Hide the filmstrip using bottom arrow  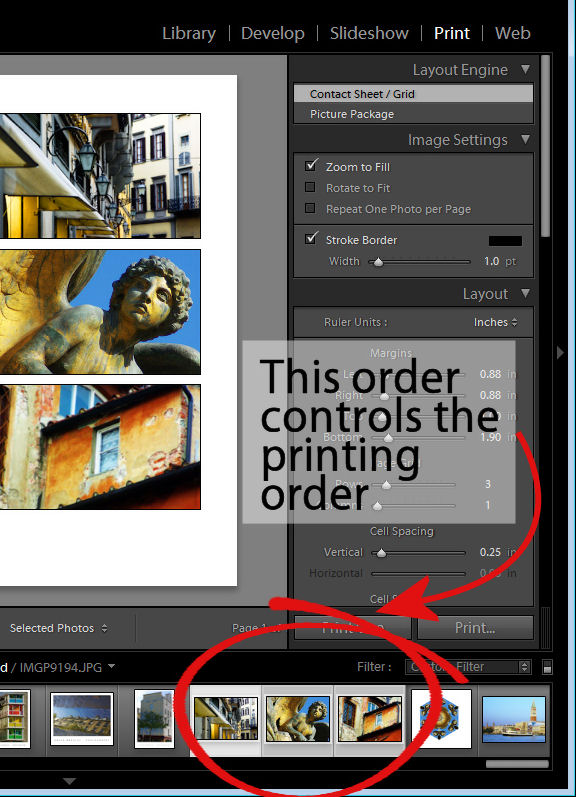pos(70,781)
